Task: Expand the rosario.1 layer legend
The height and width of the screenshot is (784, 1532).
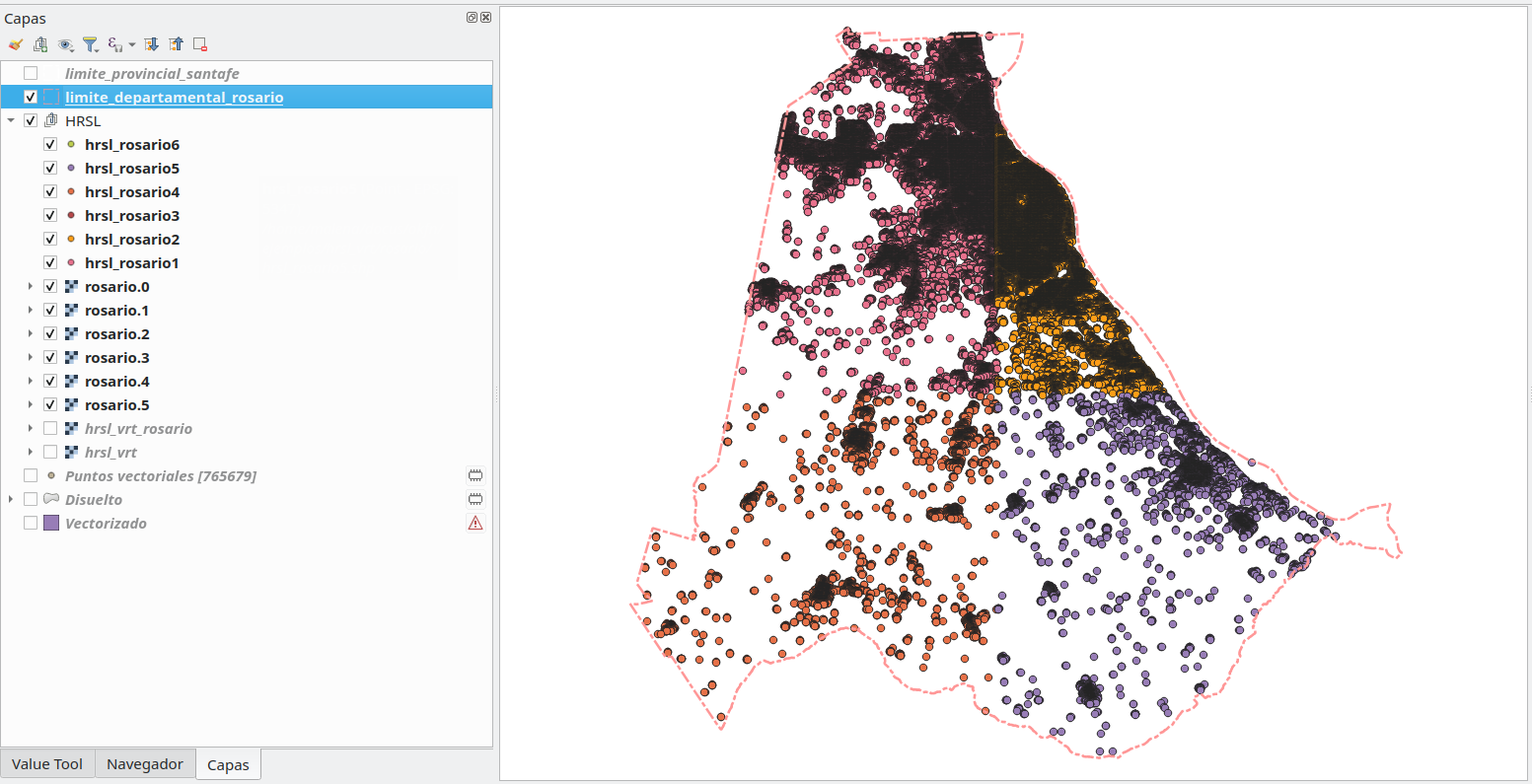Action: 31,311
